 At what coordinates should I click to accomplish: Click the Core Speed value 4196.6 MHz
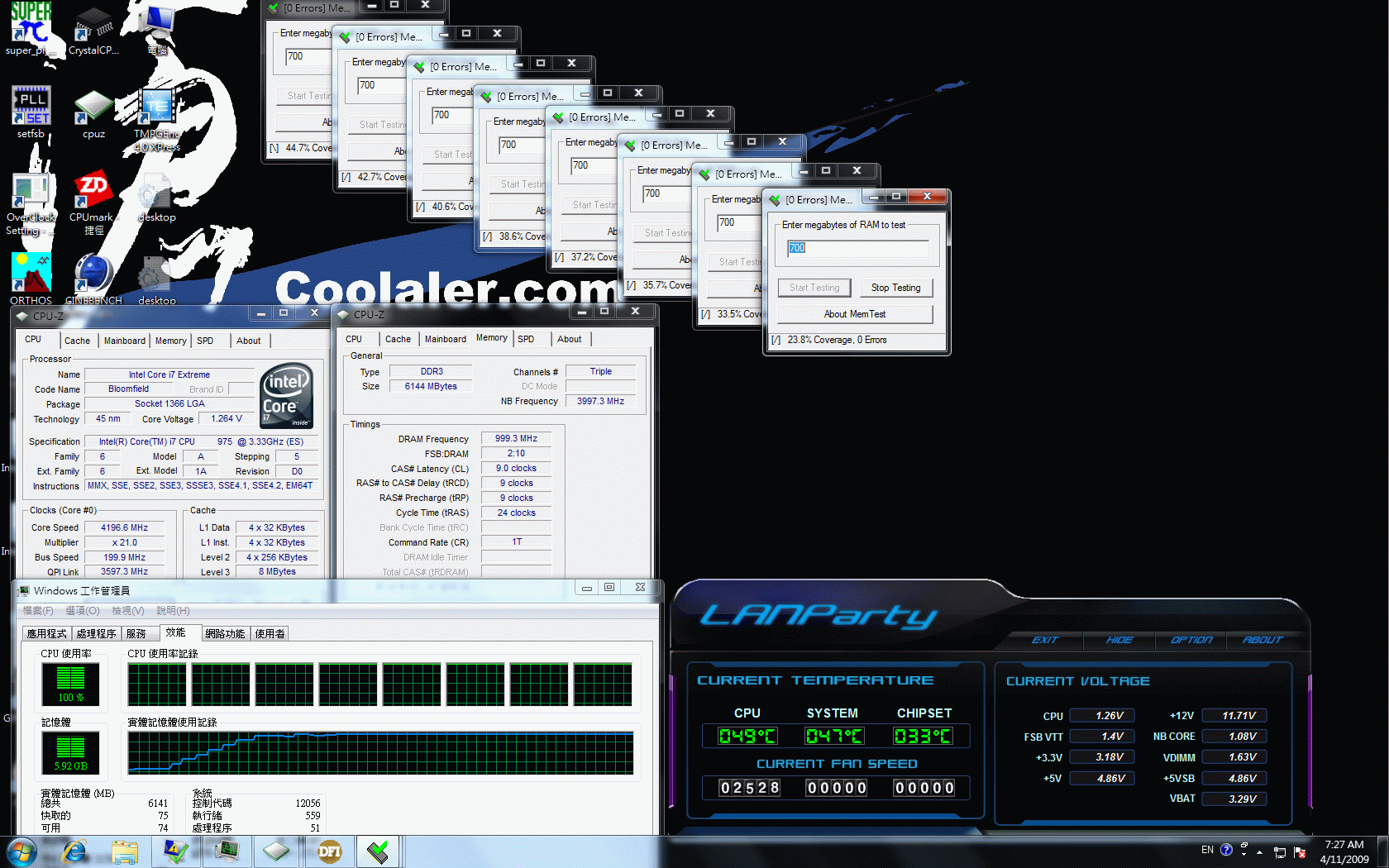[124, 527]
